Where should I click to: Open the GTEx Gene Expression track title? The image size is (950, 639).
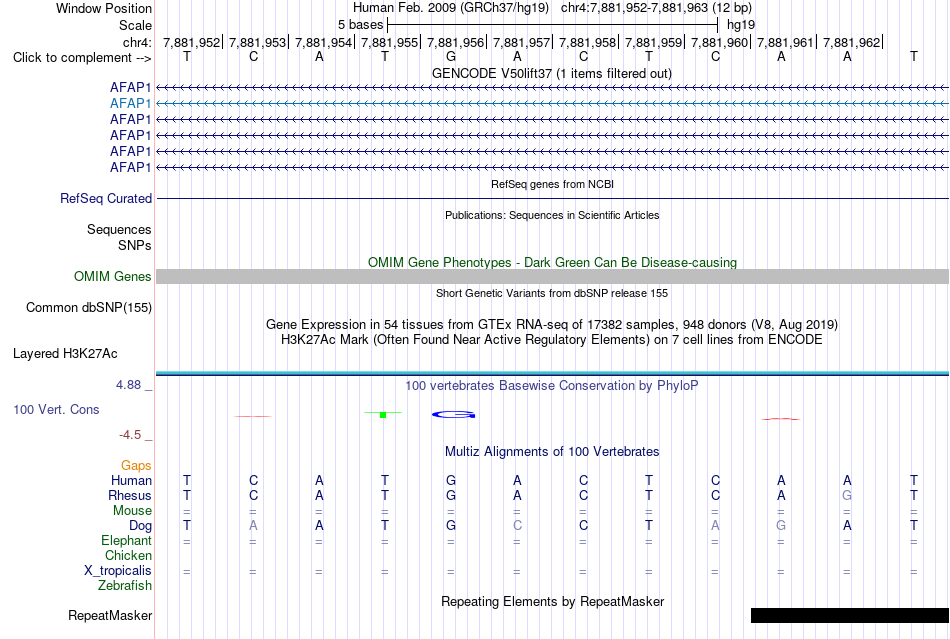point(552,325)
